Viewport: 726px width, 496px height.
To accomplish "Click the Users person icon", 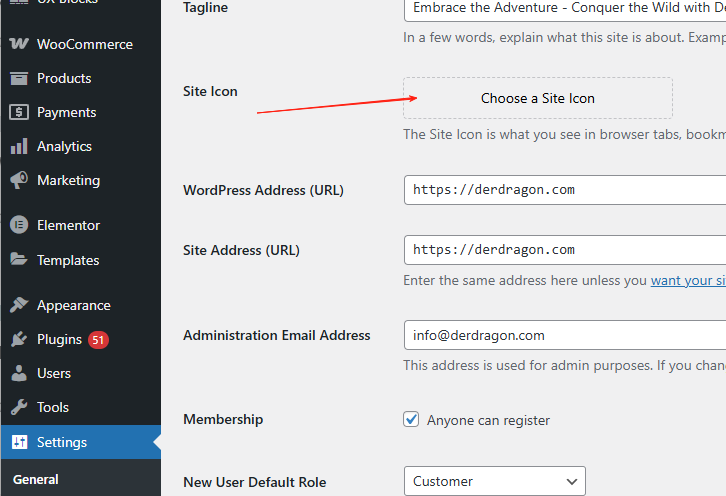I will click(19, 373).
